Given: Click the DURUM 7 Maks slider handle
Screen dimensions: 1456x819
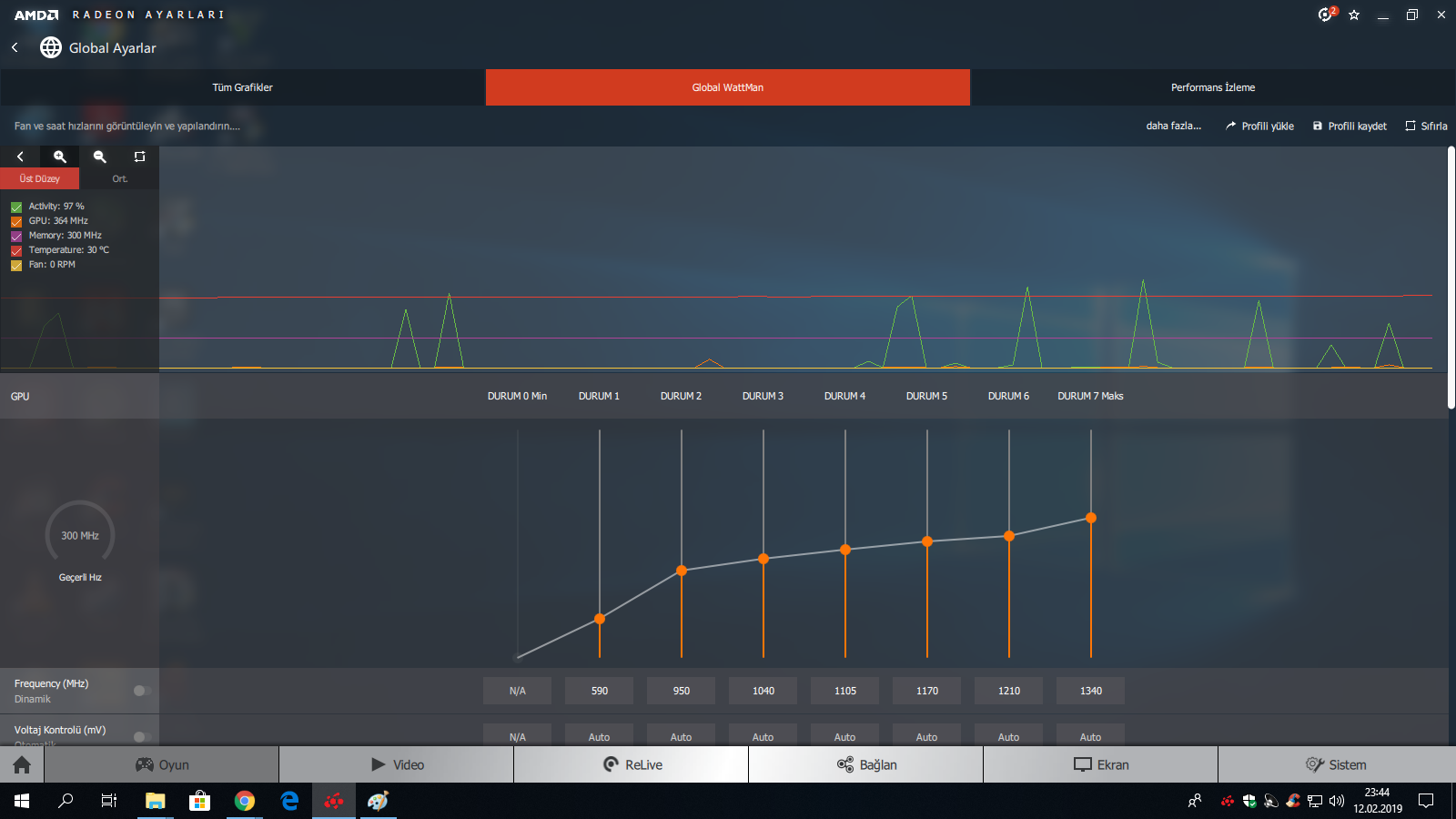Looking at the screenshot, I should coord(1091,518).
